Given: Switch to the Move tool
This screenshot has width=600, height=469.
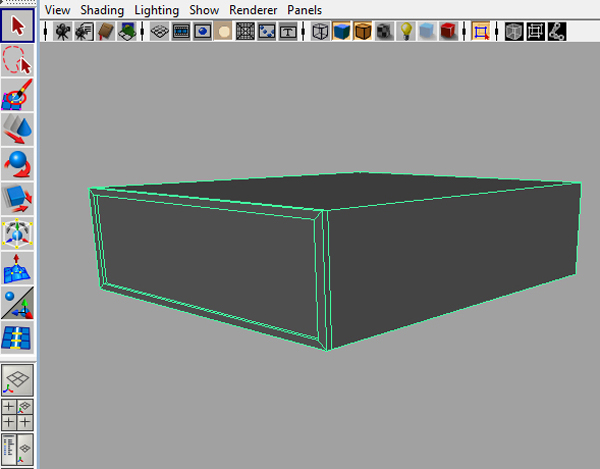Looking at the screenshot, I should tap(18, 129).
